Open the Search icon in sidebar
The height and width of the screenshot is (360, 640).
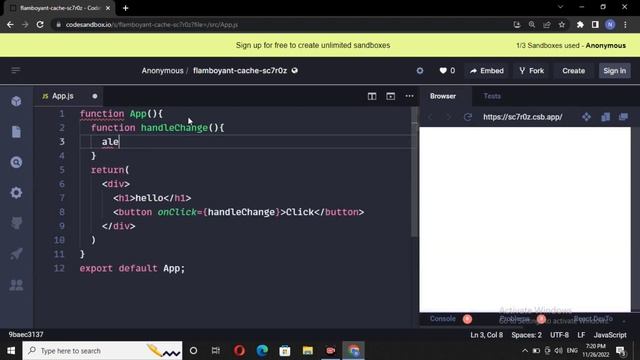pos(16,162)
